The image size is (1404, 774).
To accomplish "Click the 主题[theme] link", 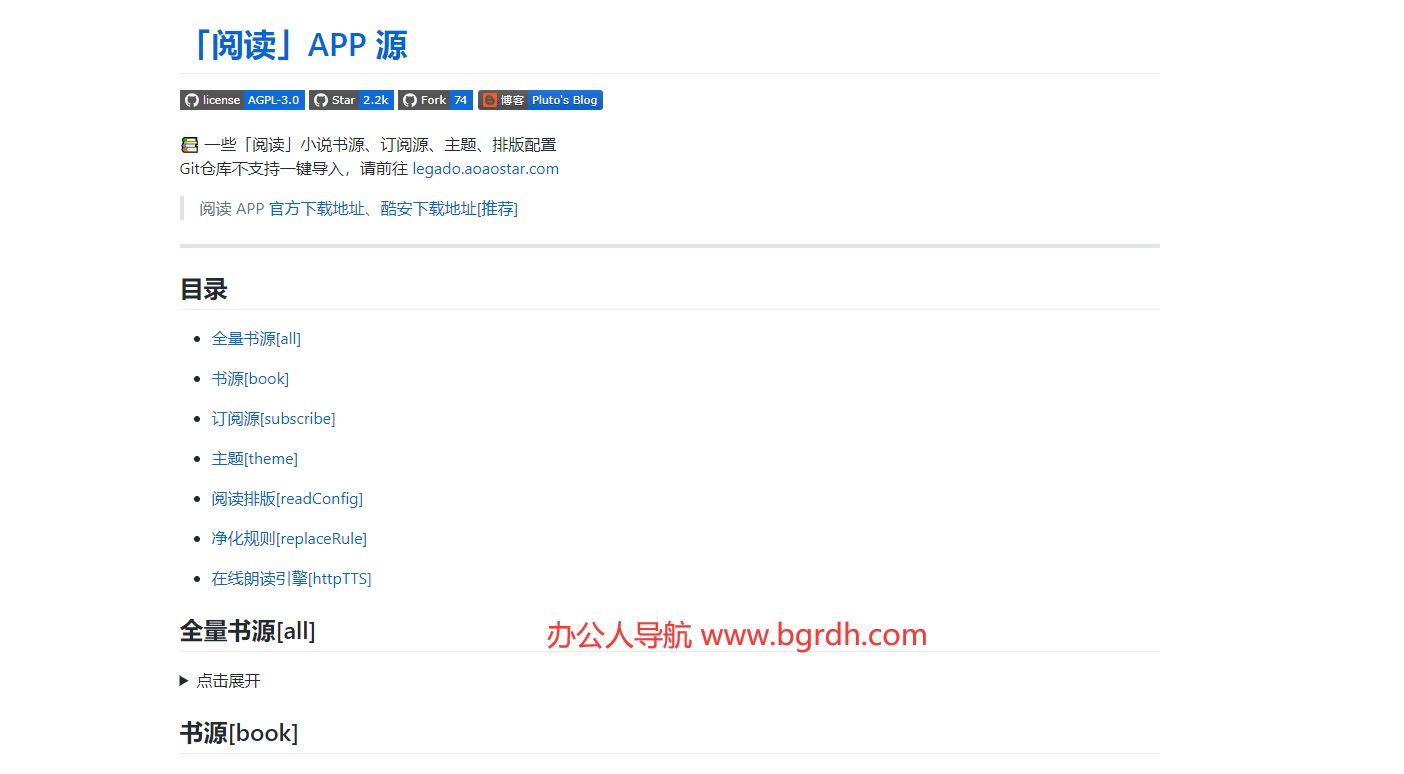I will pos(255,458).
